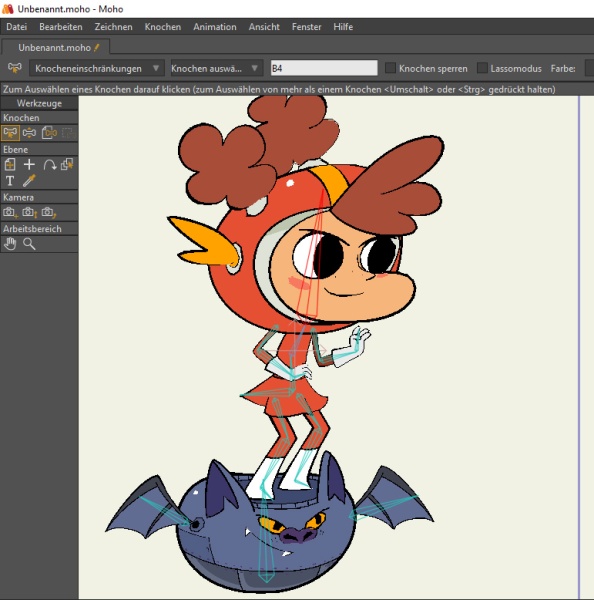Select the Transform Bone tool

point(29,133)
